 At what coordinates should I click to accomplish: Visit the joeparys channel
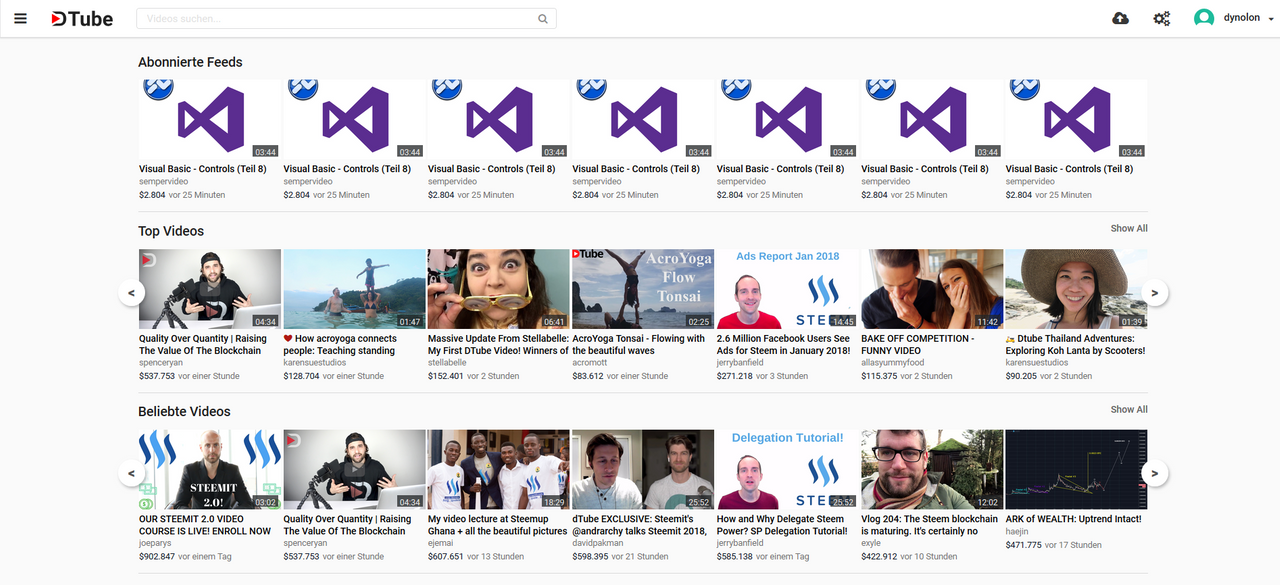(156, 543)
